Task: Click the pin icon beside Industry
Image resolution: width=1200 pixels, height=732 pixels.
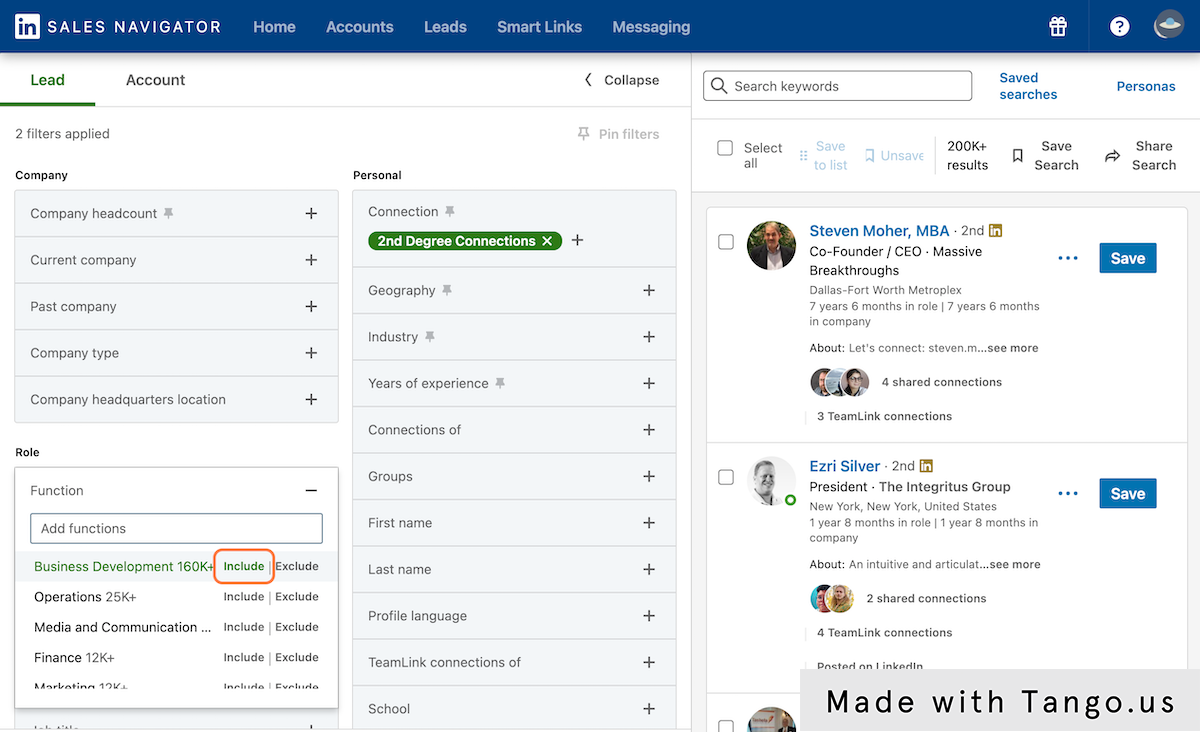Action: tap(430, 337)
